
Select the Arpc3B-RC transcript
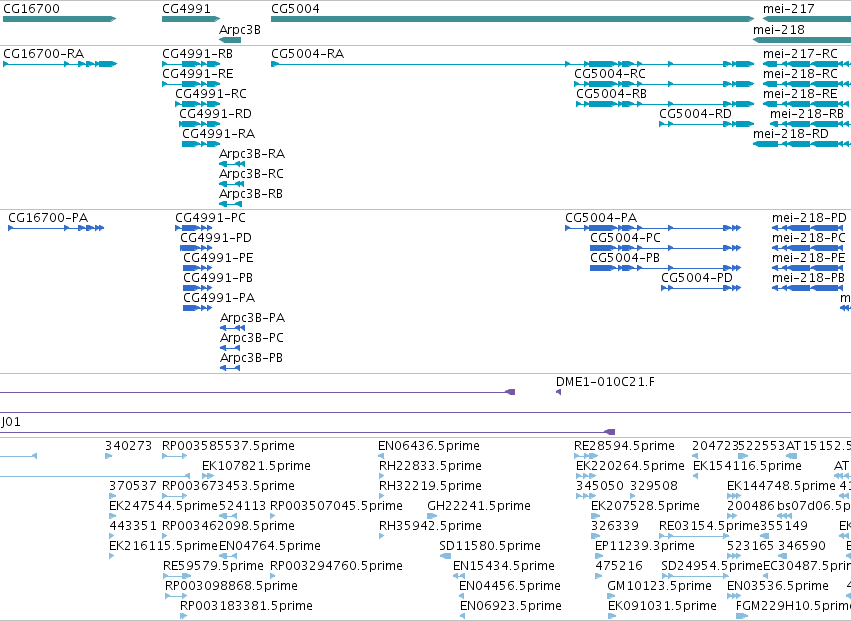click(x=232, y=184)
